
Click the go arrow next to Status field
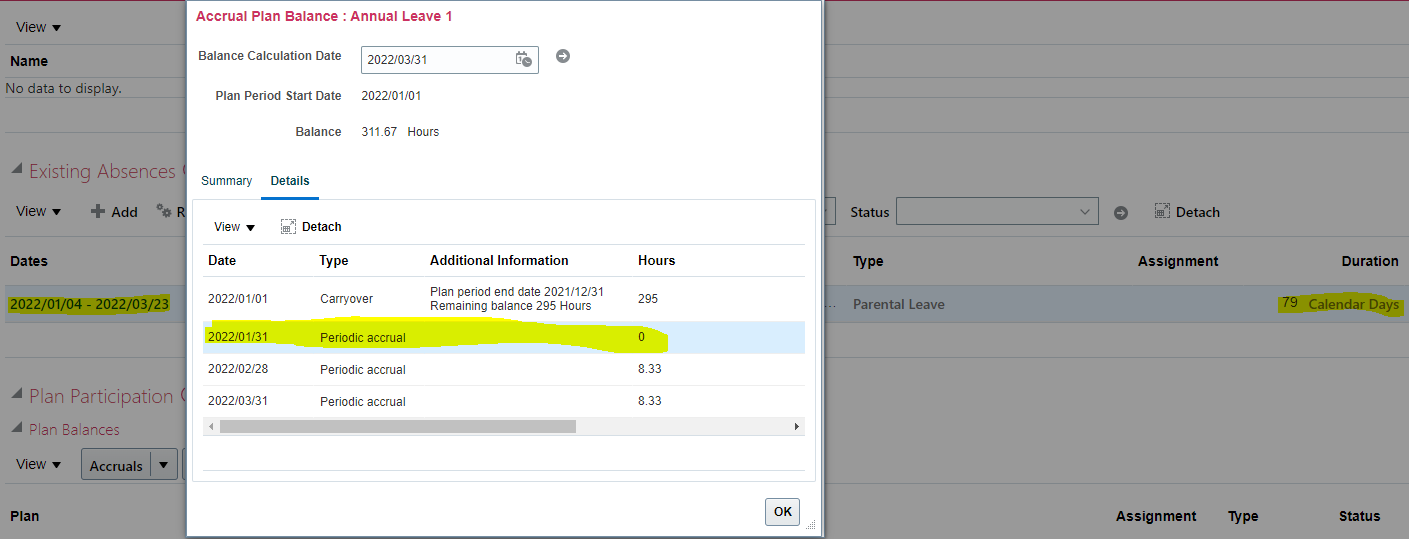click(1121, 212)
